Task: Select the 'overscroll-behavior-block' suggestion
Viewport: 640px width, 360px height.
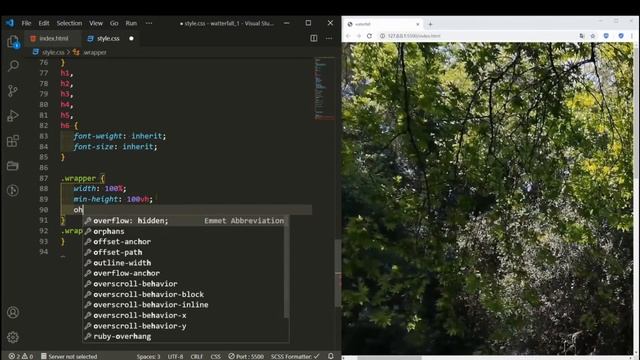Action: pos(184,294)
